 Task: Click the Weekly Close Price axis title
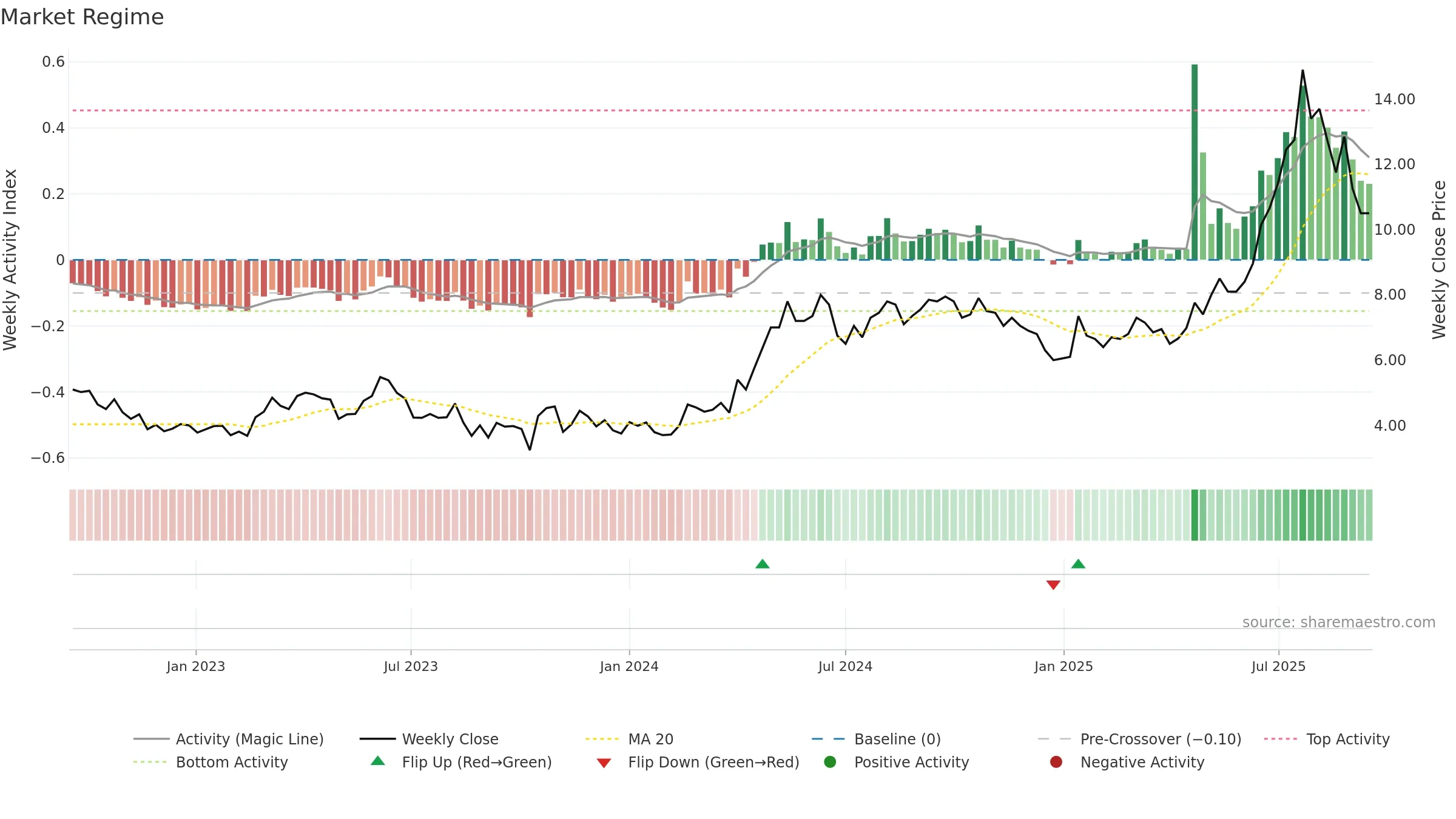tap(1439, 260)
